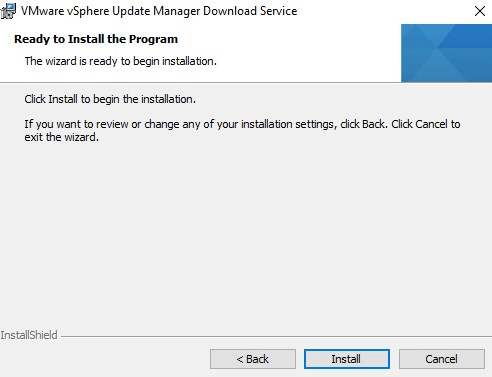Click the 'If you want to review' paragraph
The image size is (492, 377).
242,130
